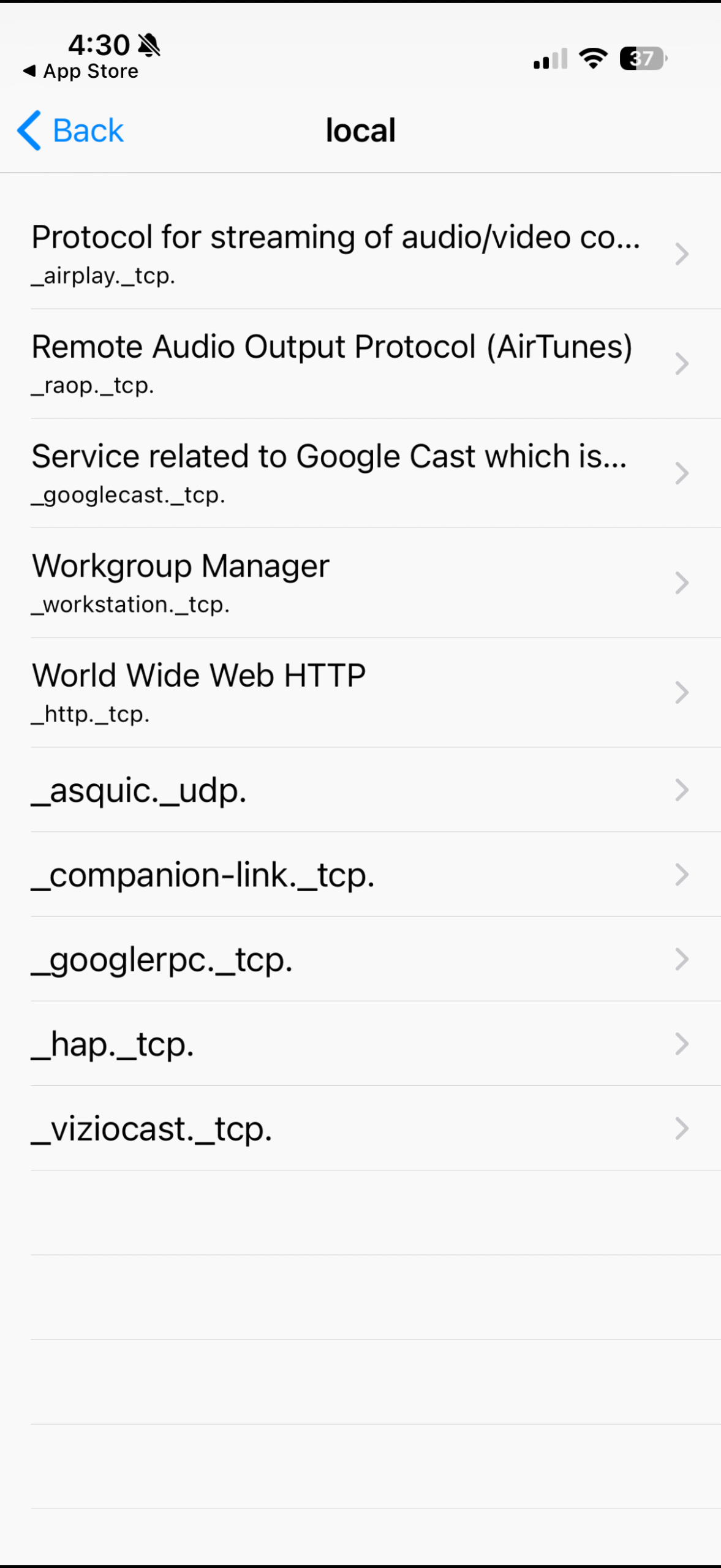Tap the blue Back chevron icon
This screenshot has width=721, height=1568.
pyautogui.click(x=29, y=130)
